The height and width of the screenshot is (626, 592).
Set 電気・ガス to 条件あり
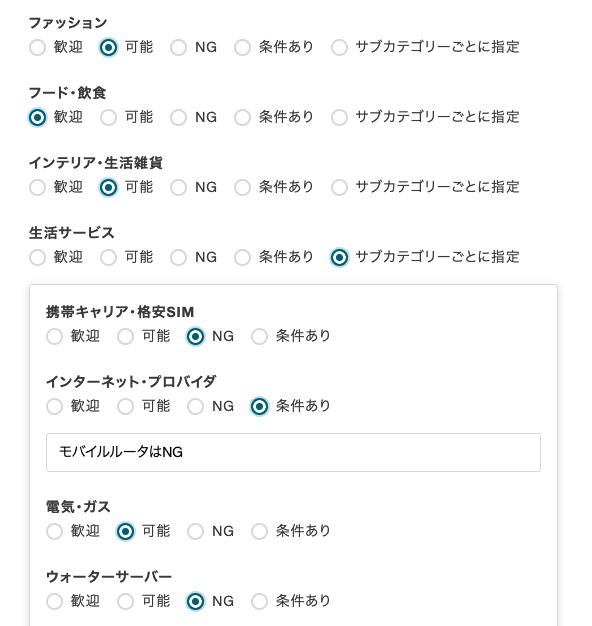coord(259,531)
